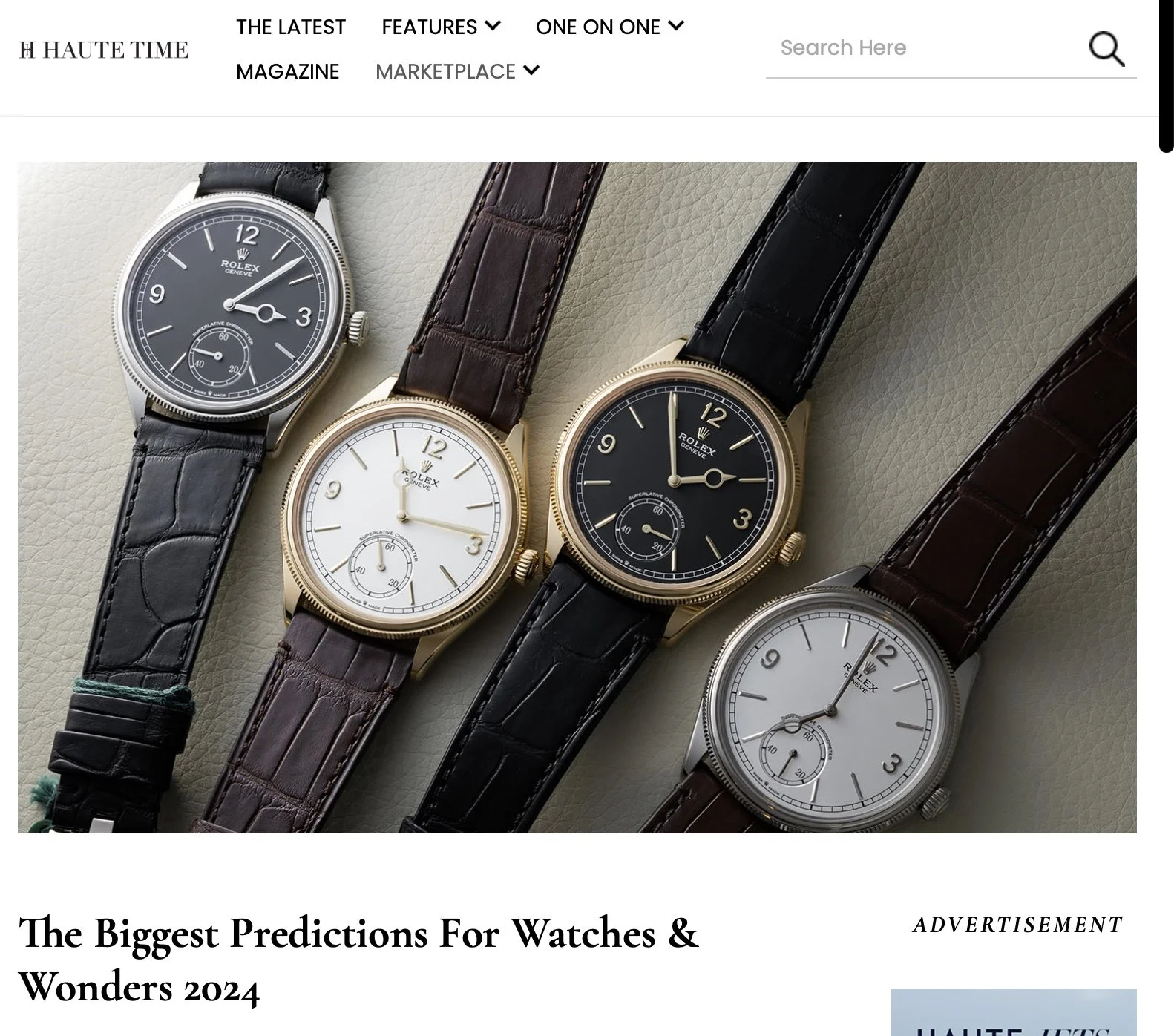
Task: Click the Haute Time logo
Action: [x=104, y=50]
